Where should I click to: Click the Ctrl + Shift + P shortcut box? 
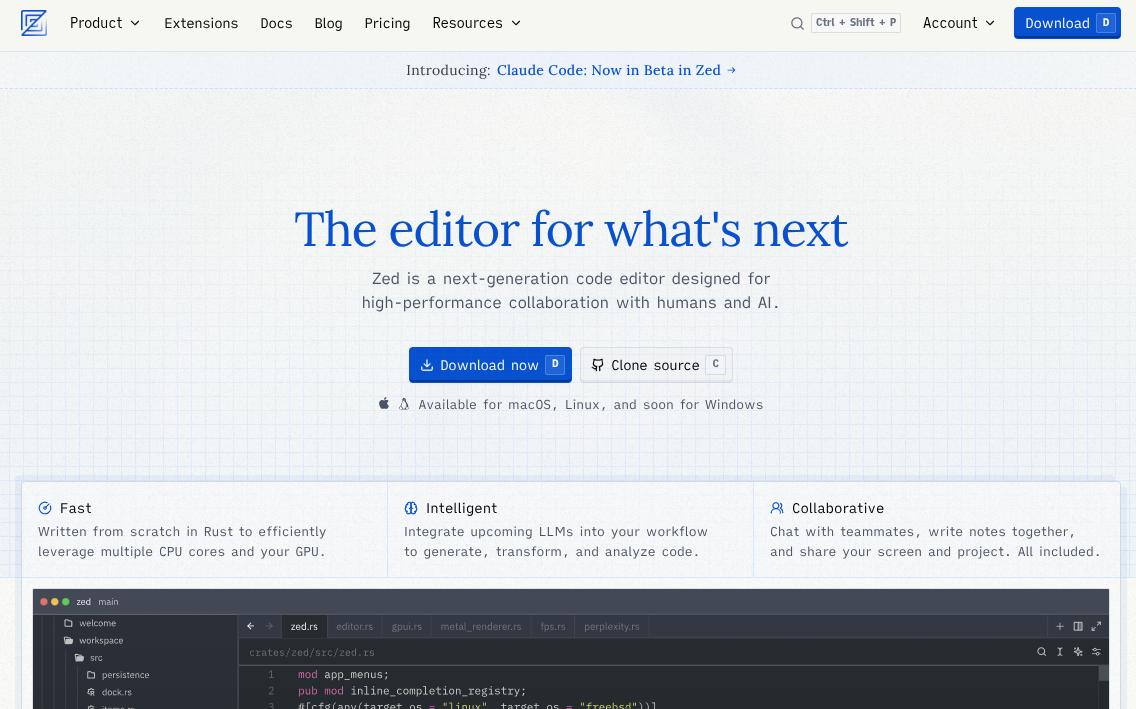click(x=856, y=22)
